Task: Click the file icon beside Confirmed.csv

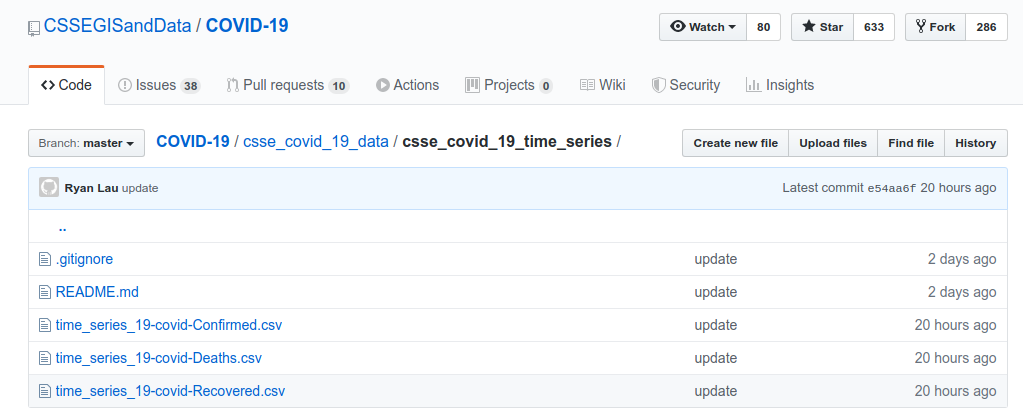Action: (44, 325)
